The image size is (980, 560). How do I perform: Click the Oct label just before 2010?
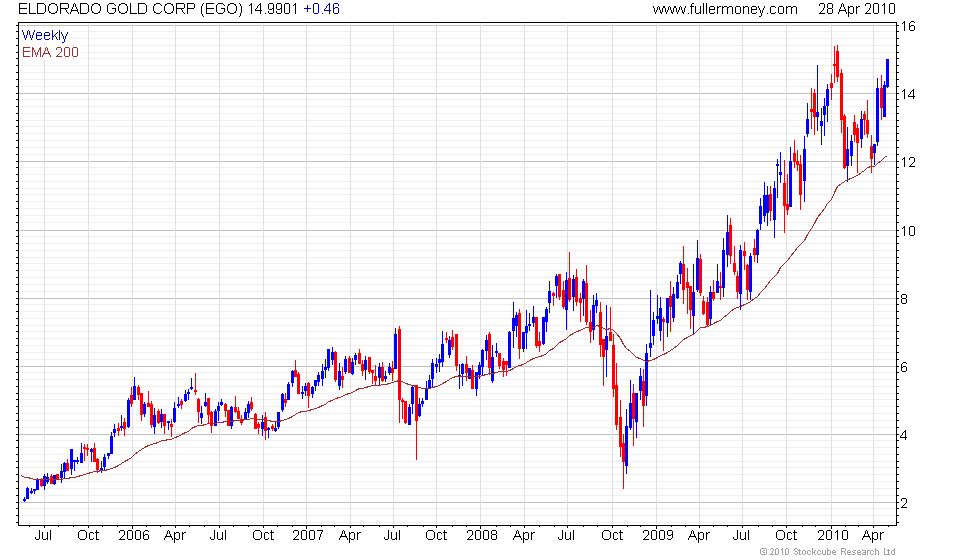(786, 536)
